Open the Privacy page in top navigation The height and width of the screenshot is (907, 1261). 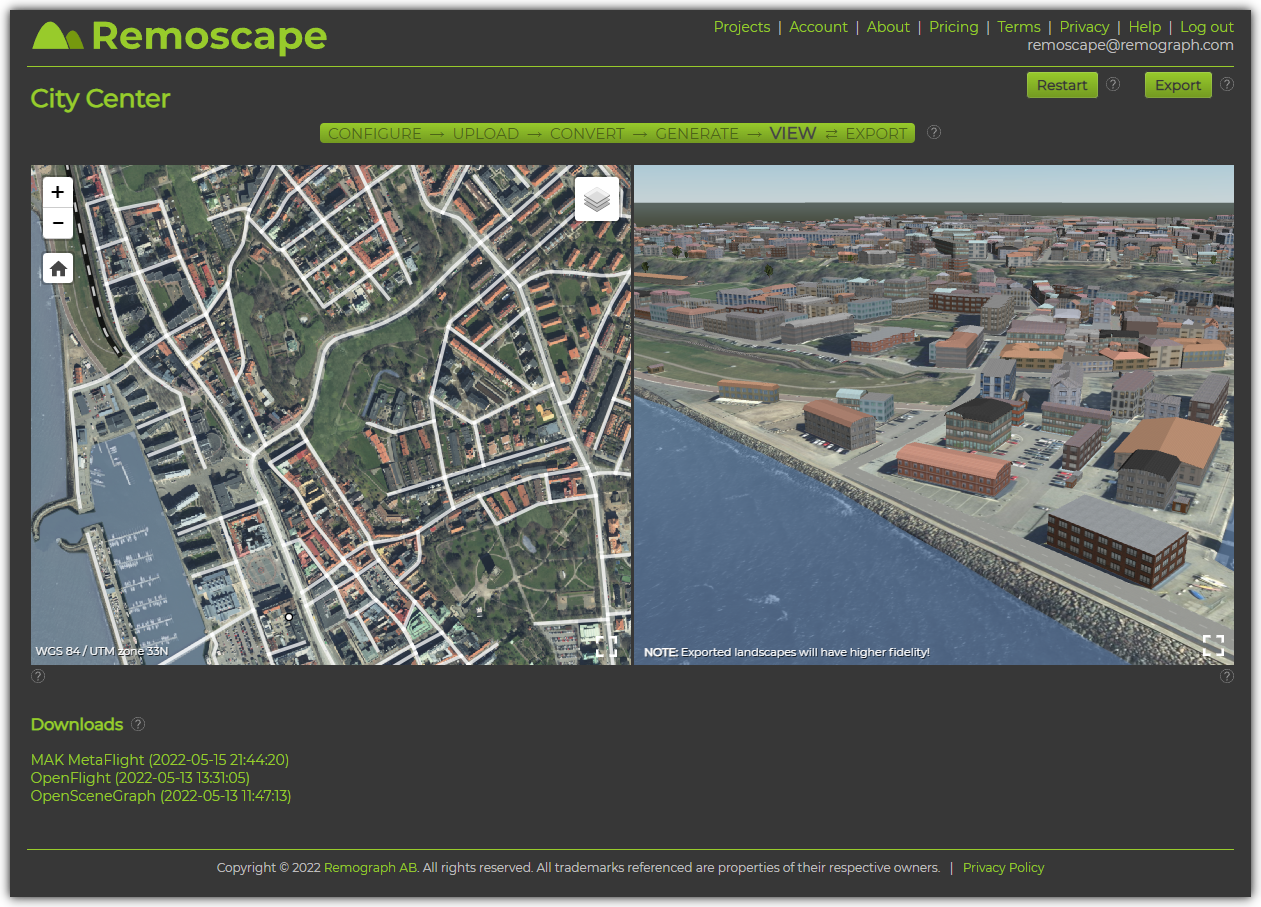[1084, 27]
